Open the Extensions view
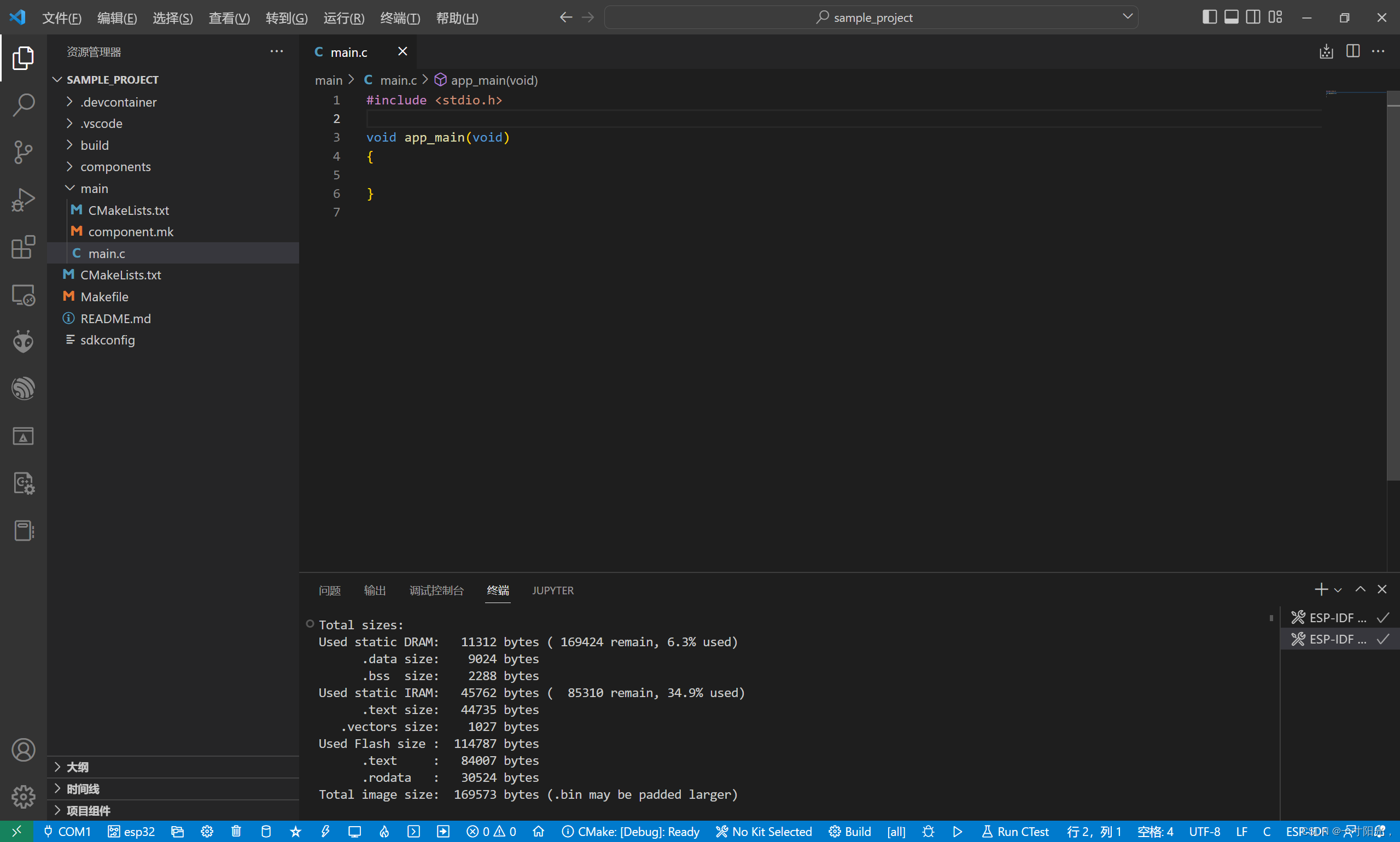 click(x=24, y=247)
